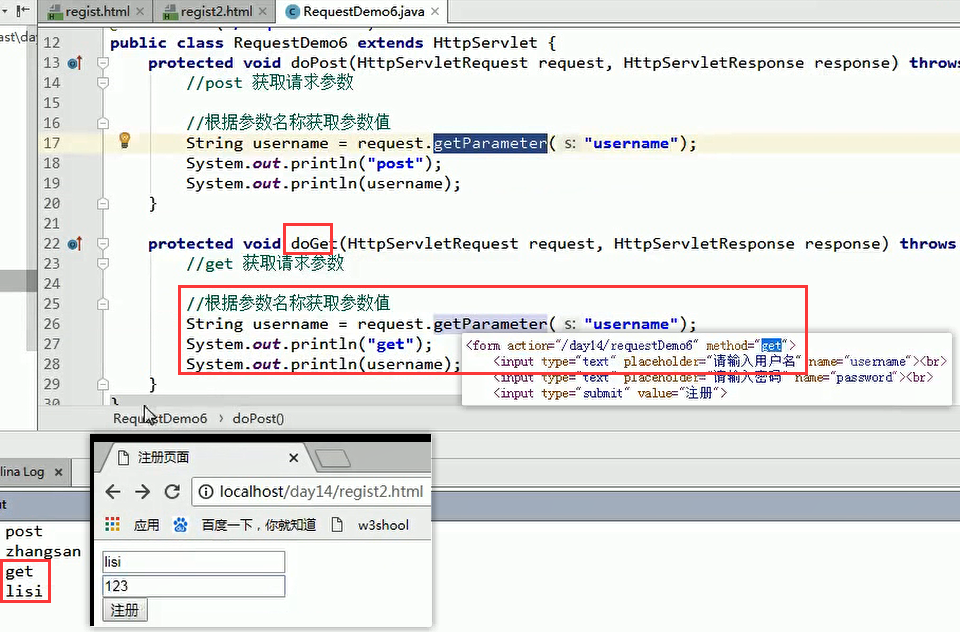Switch to the Catalina Log tab
960x632 pixels.
pos(22,470)
